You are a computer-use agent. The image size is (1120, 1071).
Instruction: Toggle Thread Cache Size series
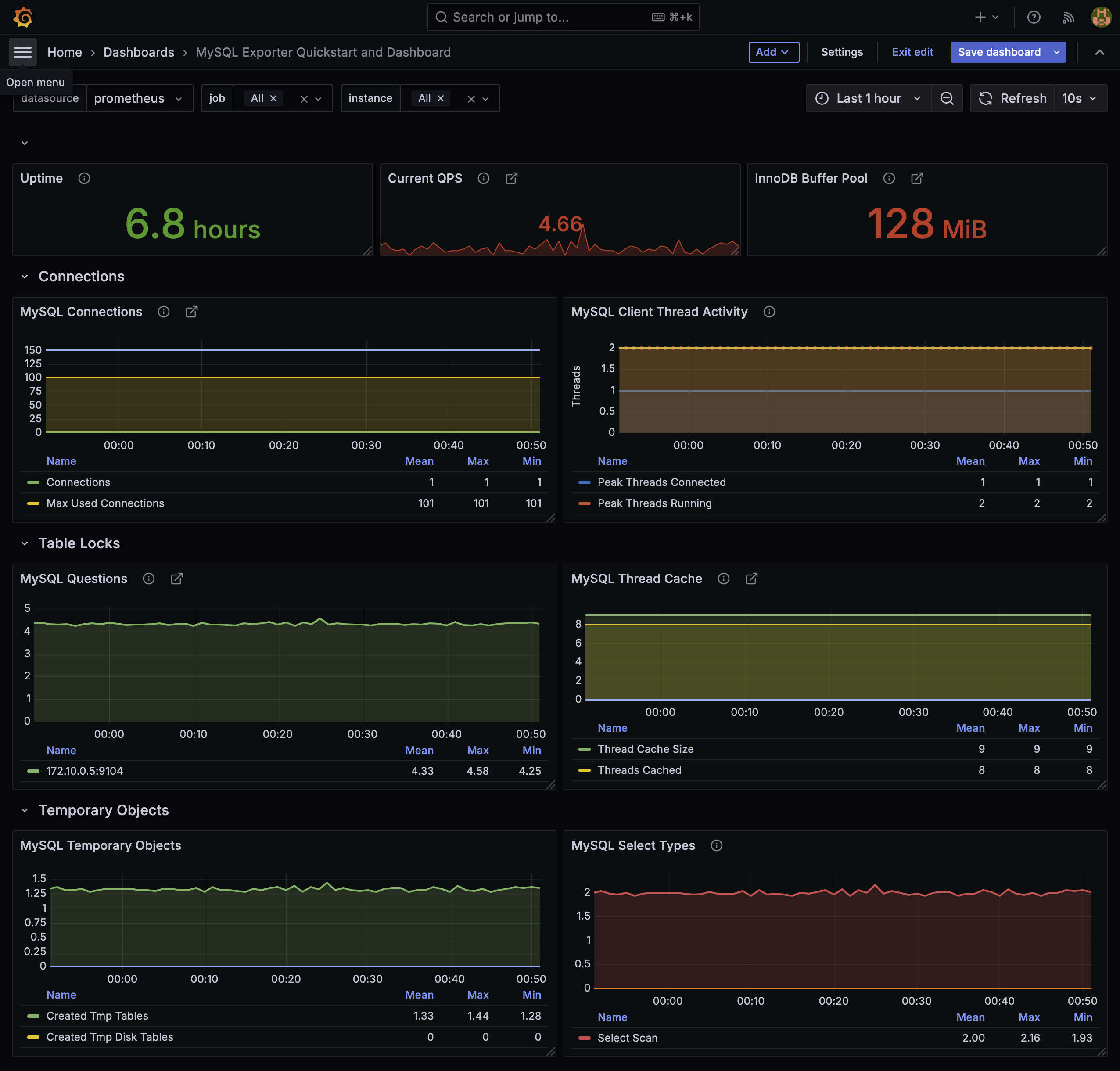[645, 749]
